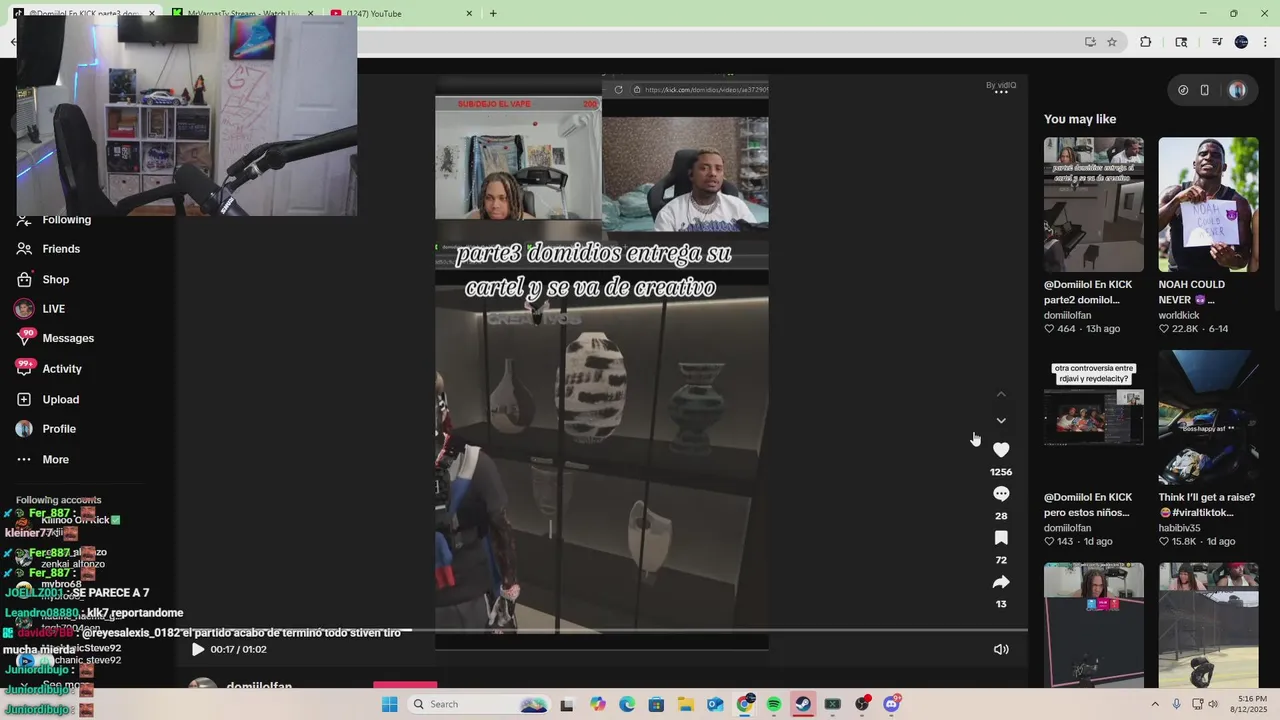Open Chrome three-dot menu
1280x720 pixels.
click(x=1266, y=42)
